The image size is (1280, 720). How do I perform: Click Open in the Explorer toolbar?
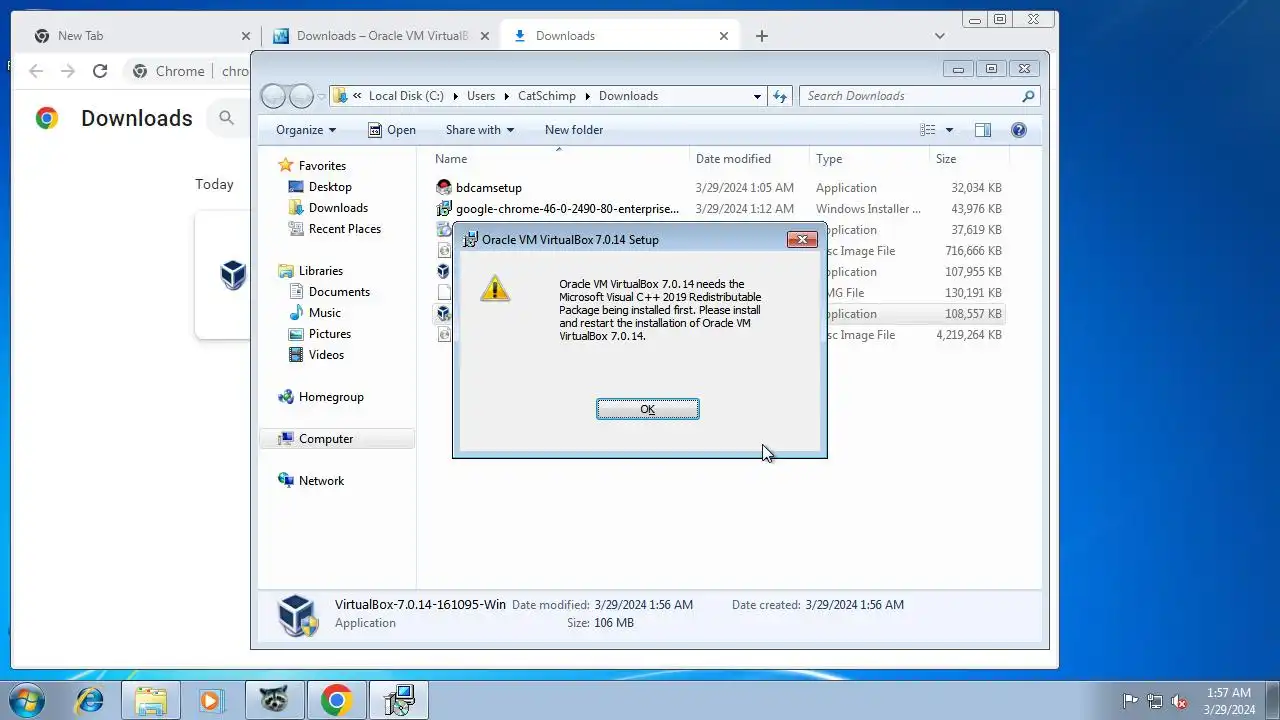pos(391,130)
